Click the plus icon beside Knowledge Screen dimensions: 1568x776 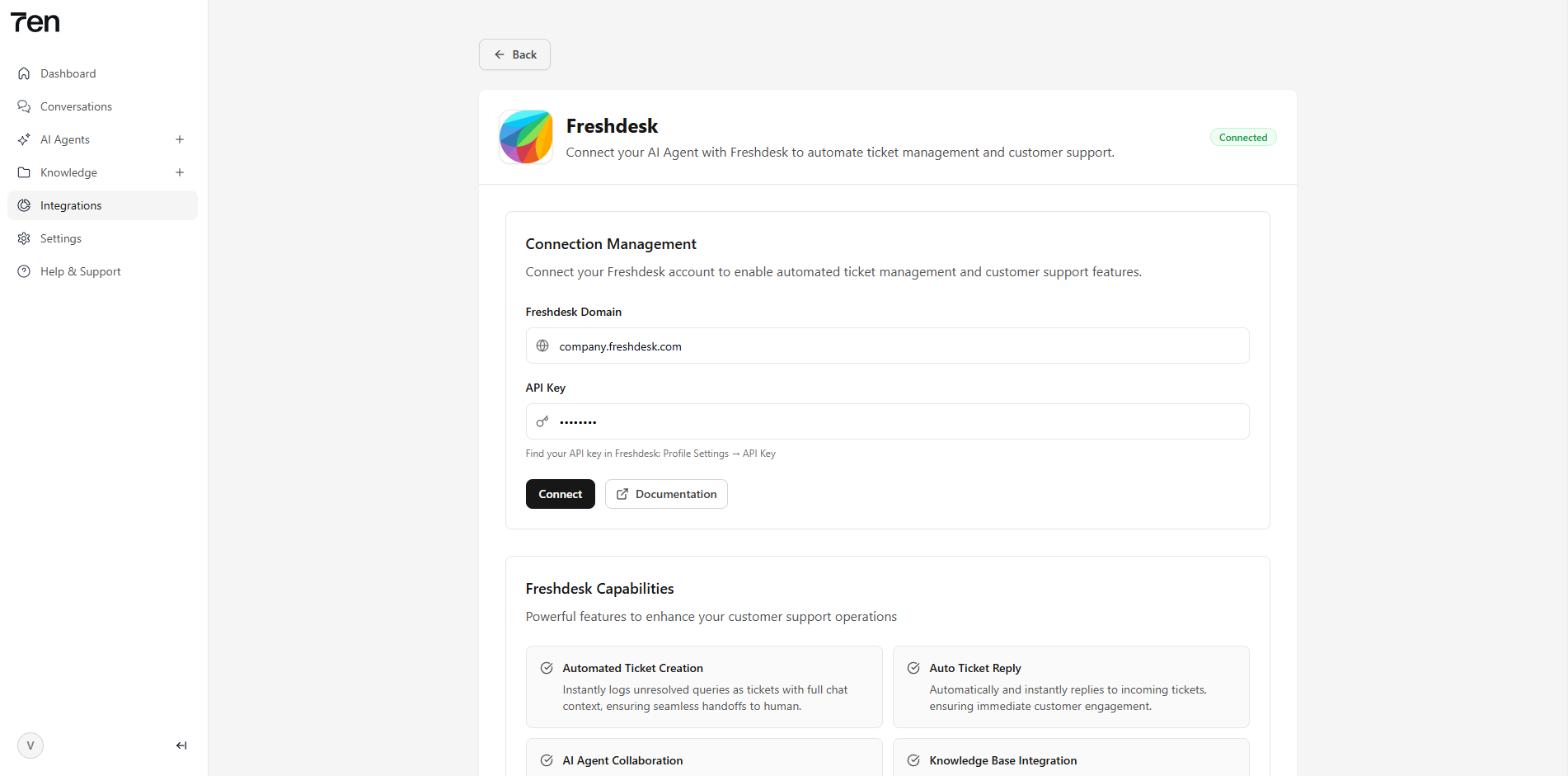(180, 172)
